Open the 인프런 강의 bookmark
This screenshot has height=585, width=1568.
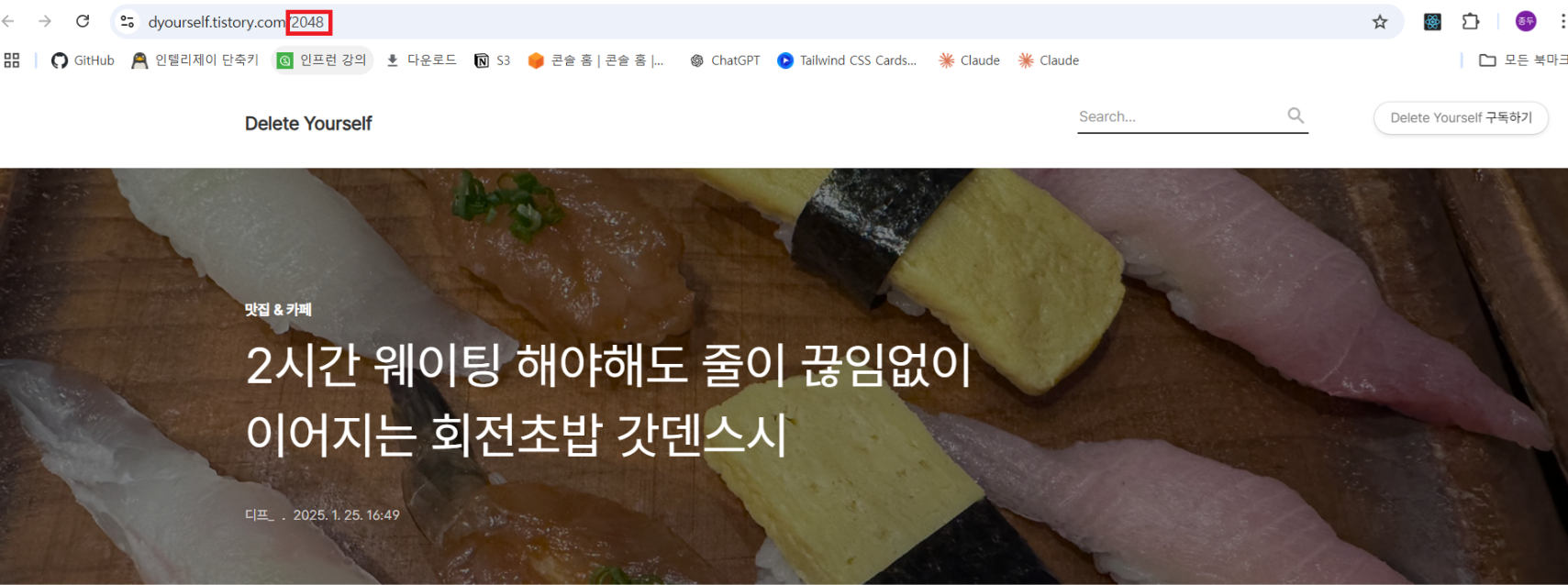[x=323, y=61]
